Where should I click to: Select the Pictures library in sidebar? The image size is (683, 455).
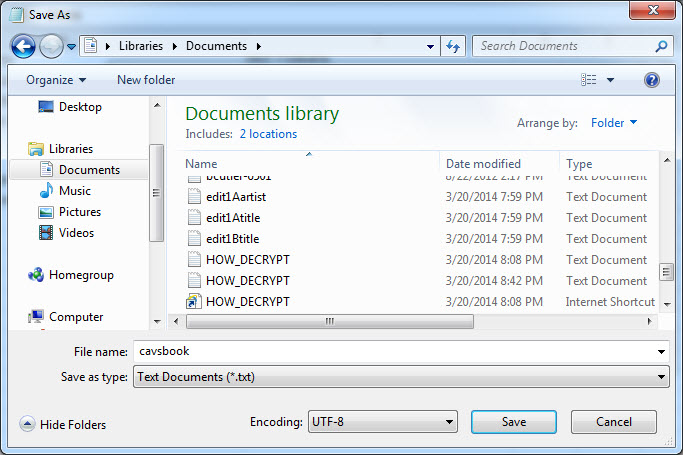[79, 212]
